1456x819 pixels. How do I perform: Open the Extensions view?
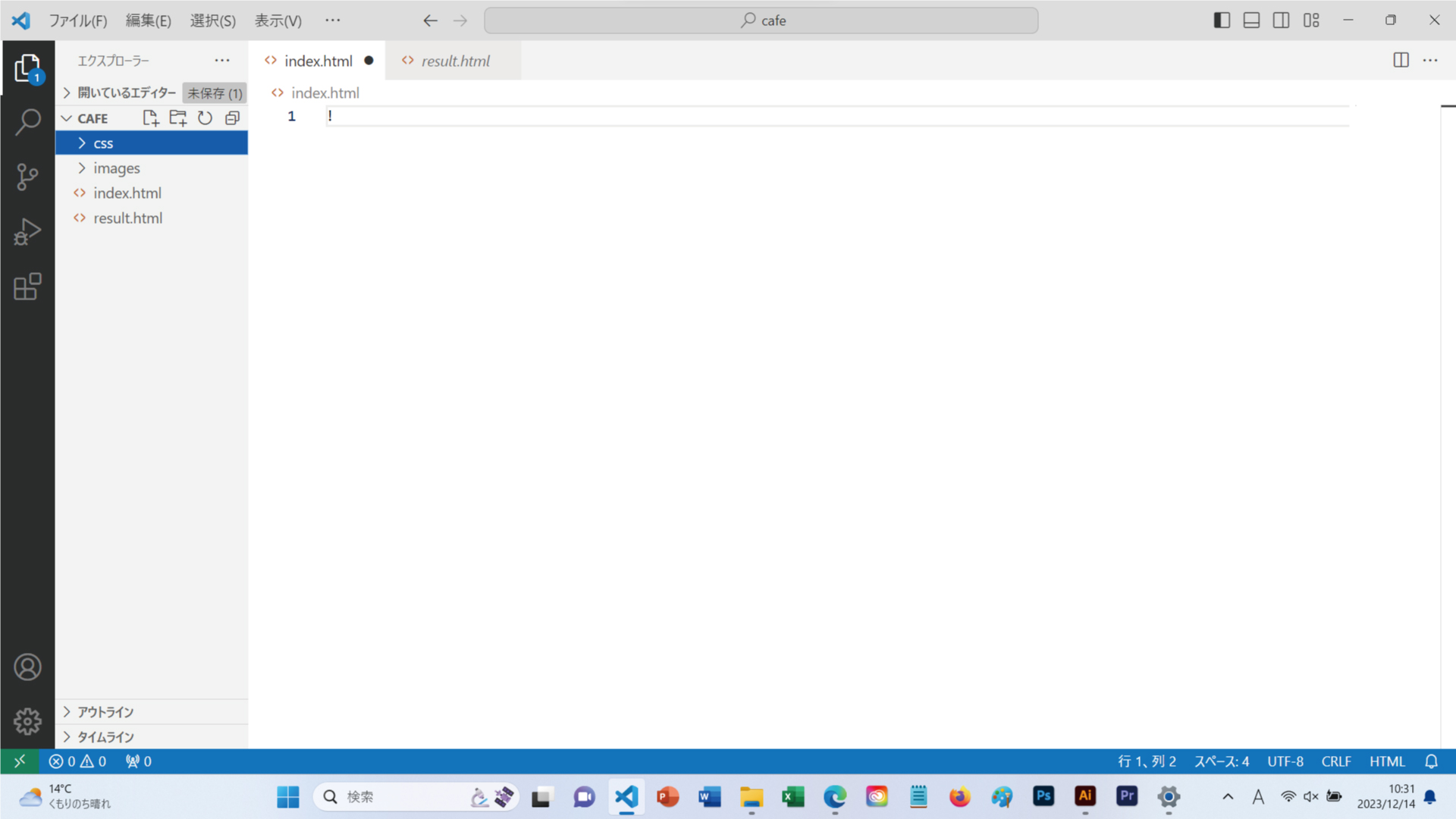point(28,287)
